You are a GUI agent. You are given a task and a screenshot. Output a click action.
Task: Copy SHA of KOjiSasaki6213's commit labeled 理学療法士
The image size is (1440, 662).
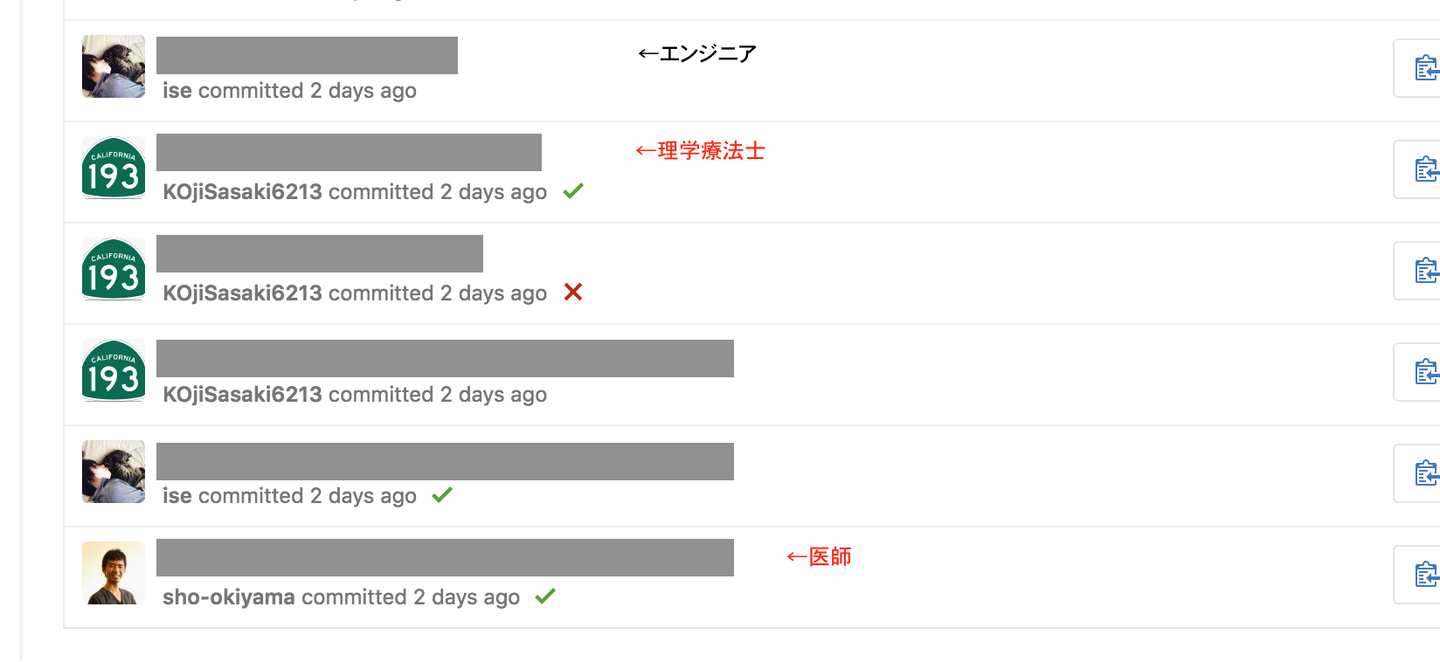1424,170
